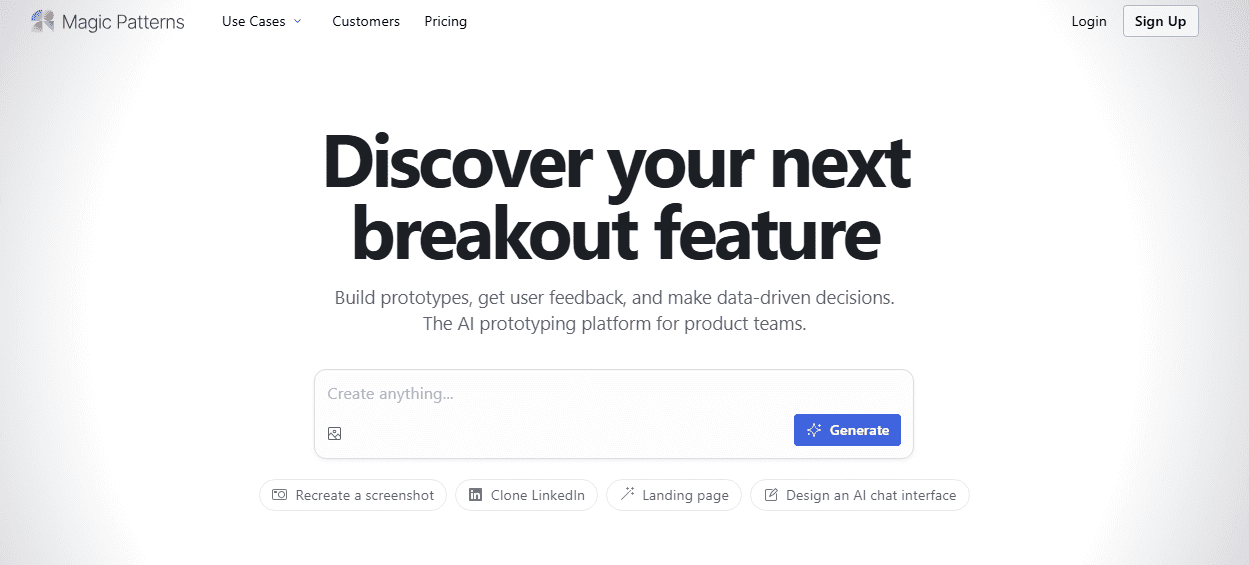Go to the Customers page
The image size is (1249, 565).
point(366,21)
